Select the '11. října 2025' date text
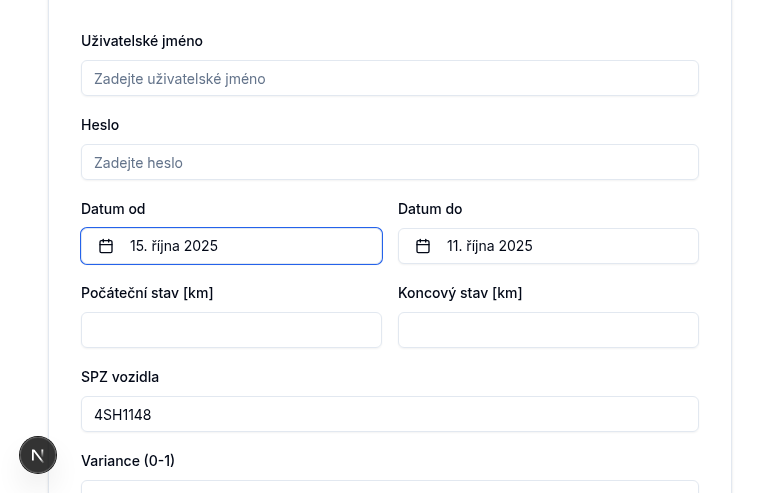 (x=490, y=246)
